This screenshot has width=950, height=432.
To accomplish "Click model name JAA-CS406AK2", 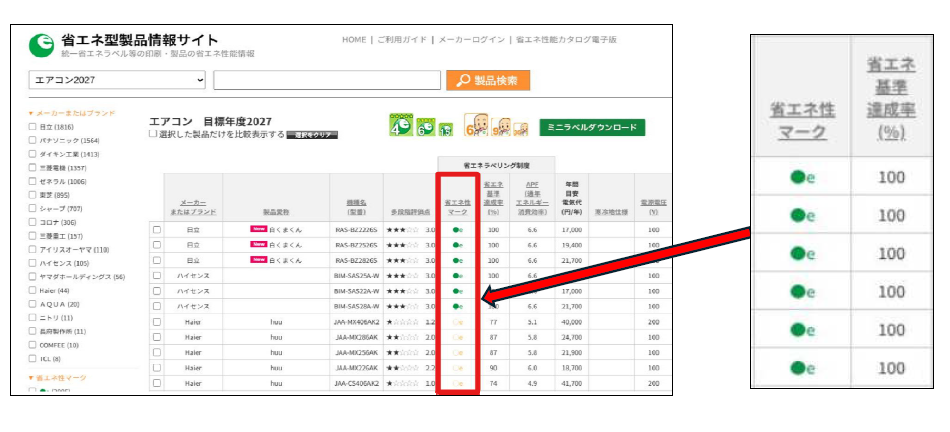I will (357, 383).
